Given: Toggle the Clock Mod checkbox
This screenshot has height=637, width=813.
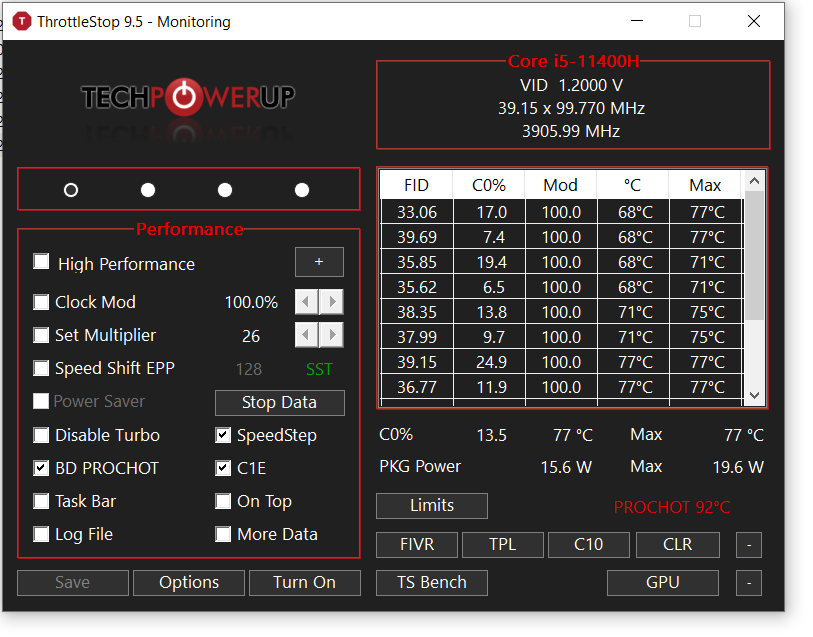Looking at the screenshot, I should (x=41, y=302).
